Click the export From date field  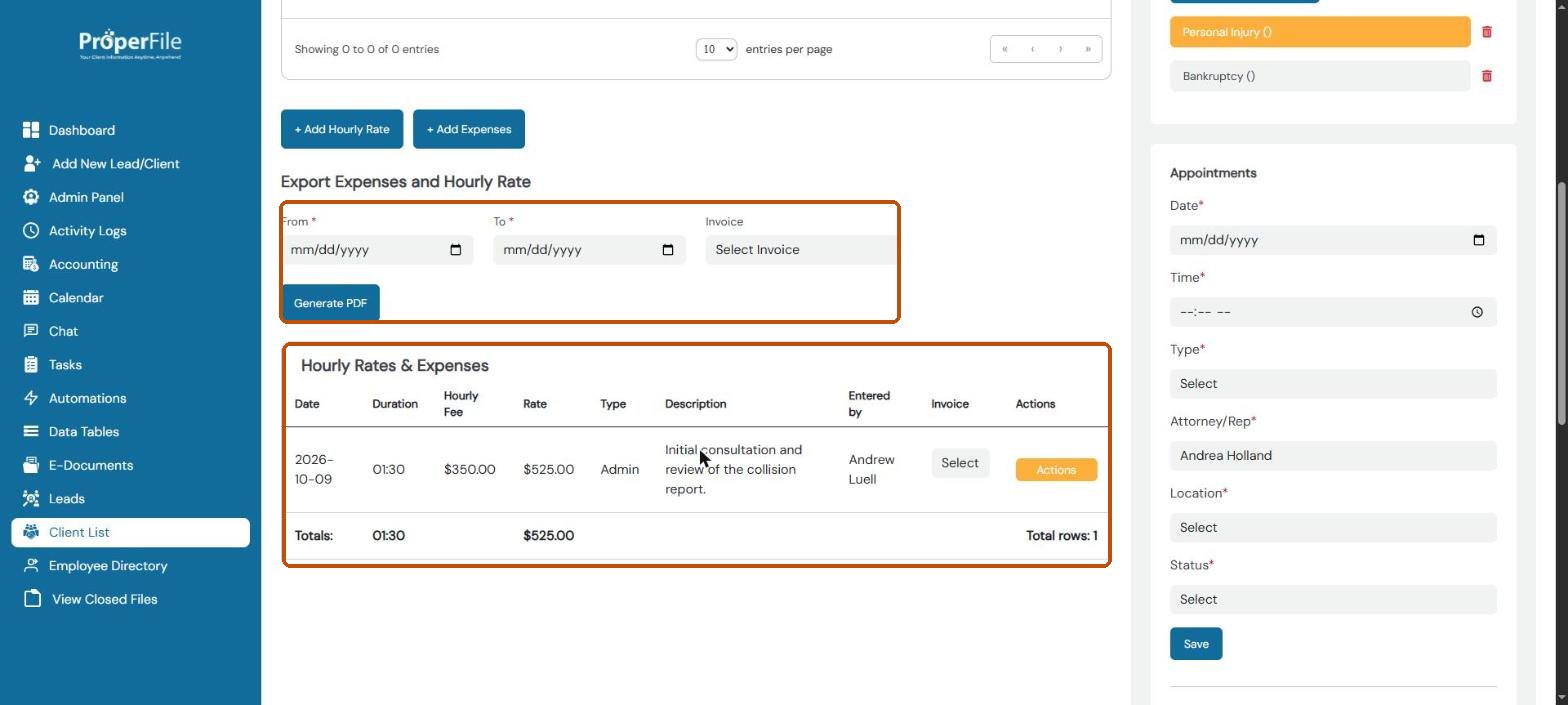tap(377, 250)
